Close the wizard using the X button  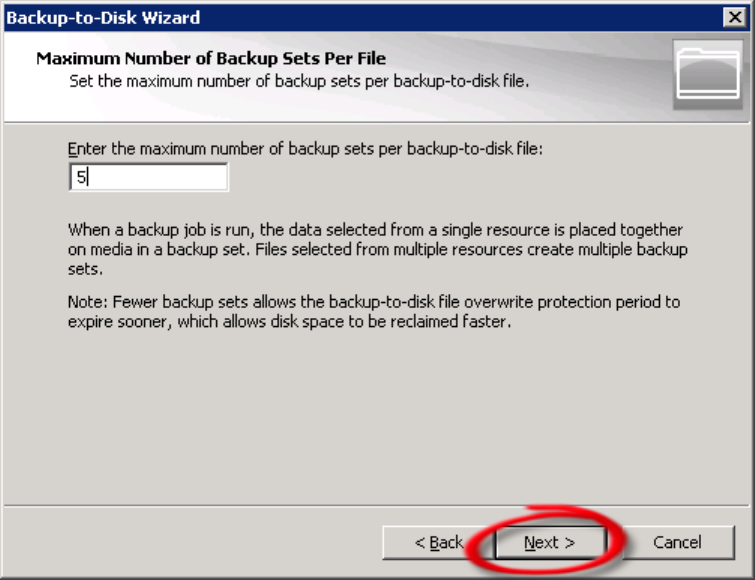pyautogui.click(x=734, y=18)
